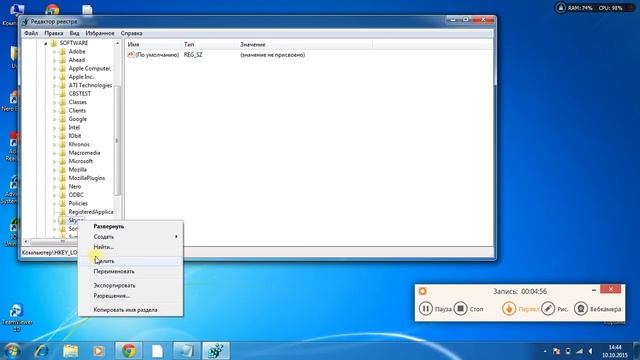This screenshot has height=360, width=640.
Task: Expand the Classes registry key
Action: point(54,102)
